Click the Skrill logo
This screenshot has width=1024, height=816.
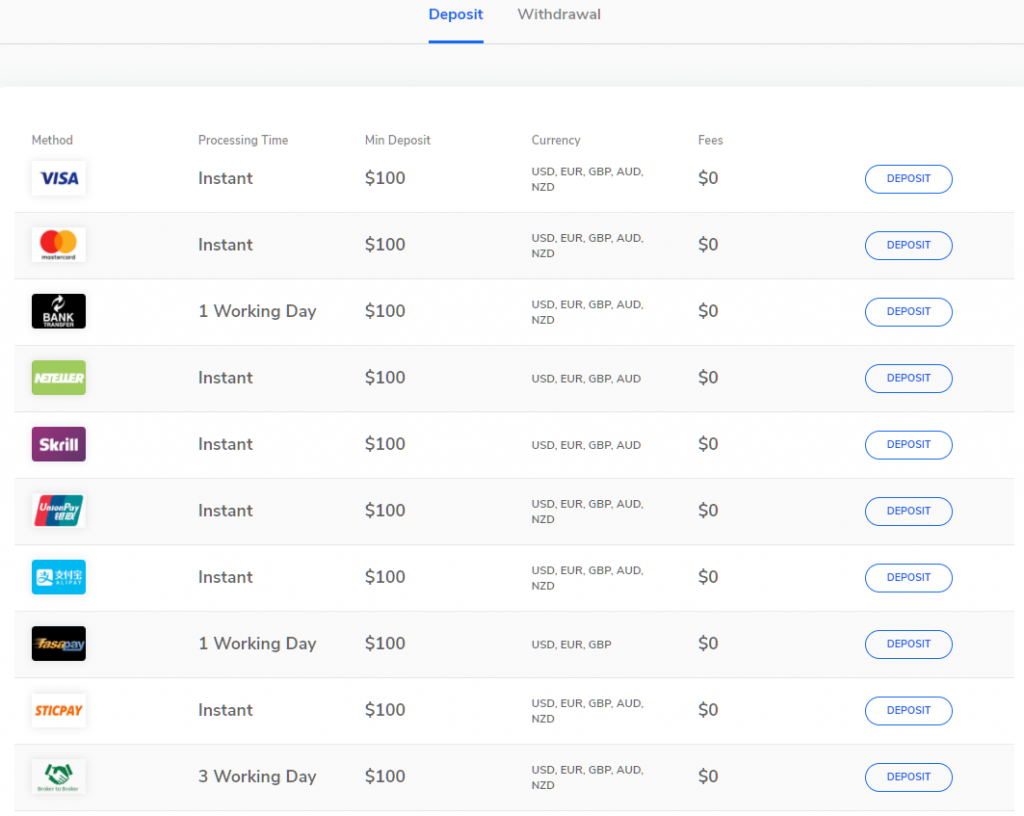pos(59,445)
